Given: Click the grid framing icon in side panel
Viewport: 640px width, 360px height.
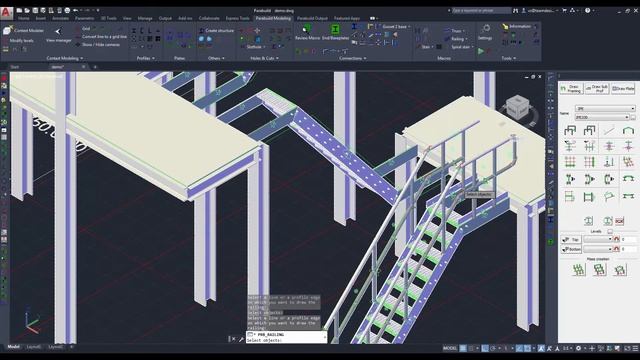Looking at the screenshot, I should point(570,162).
